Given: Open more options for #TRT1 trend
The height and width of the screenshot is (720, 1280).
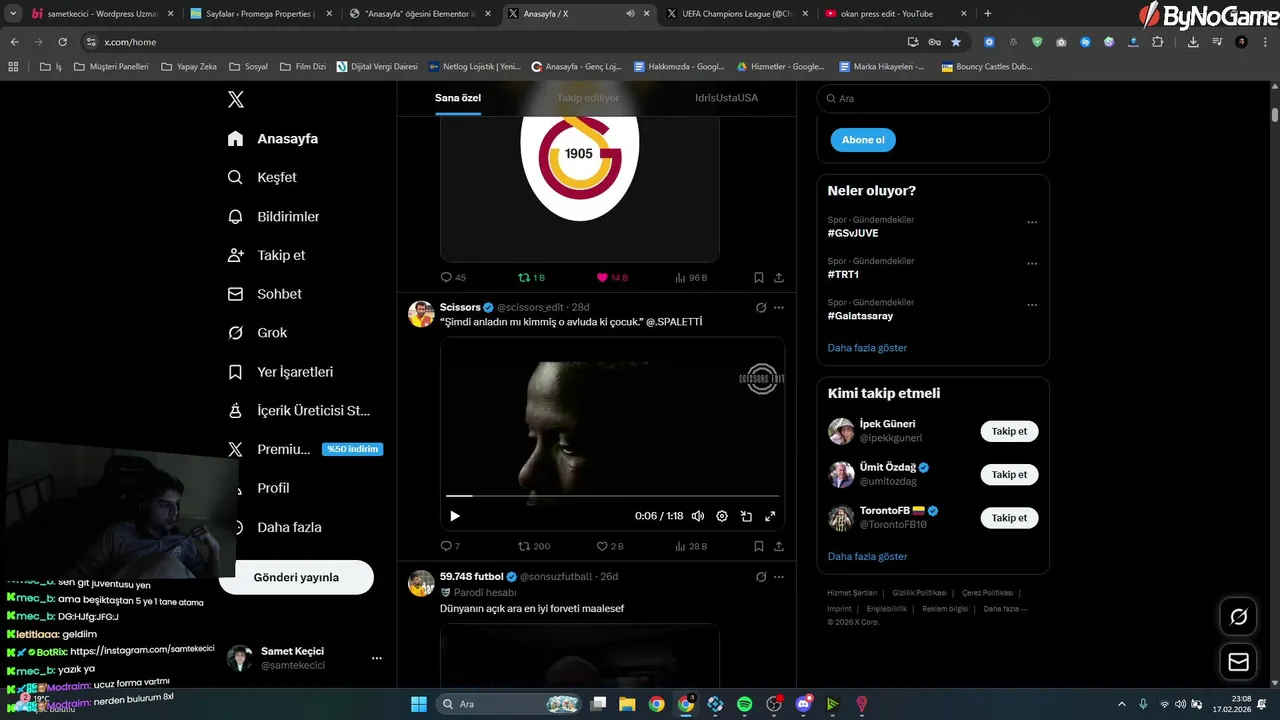Looking at the screenshot, I should (x=1032, y=263).
